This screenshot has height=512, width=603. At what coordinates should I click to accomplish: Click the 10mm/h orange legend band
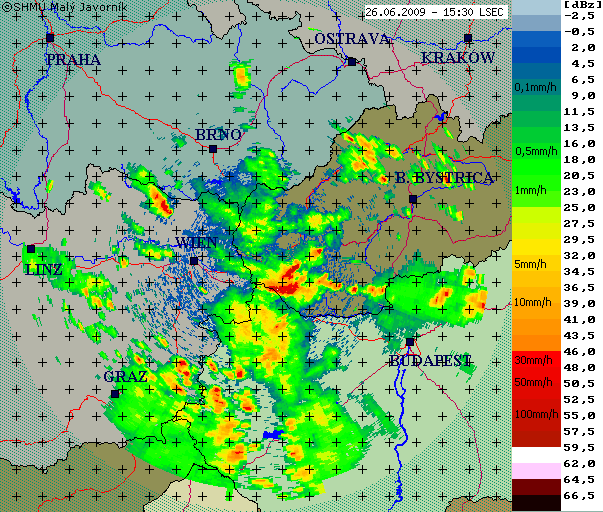coord(535,302)
